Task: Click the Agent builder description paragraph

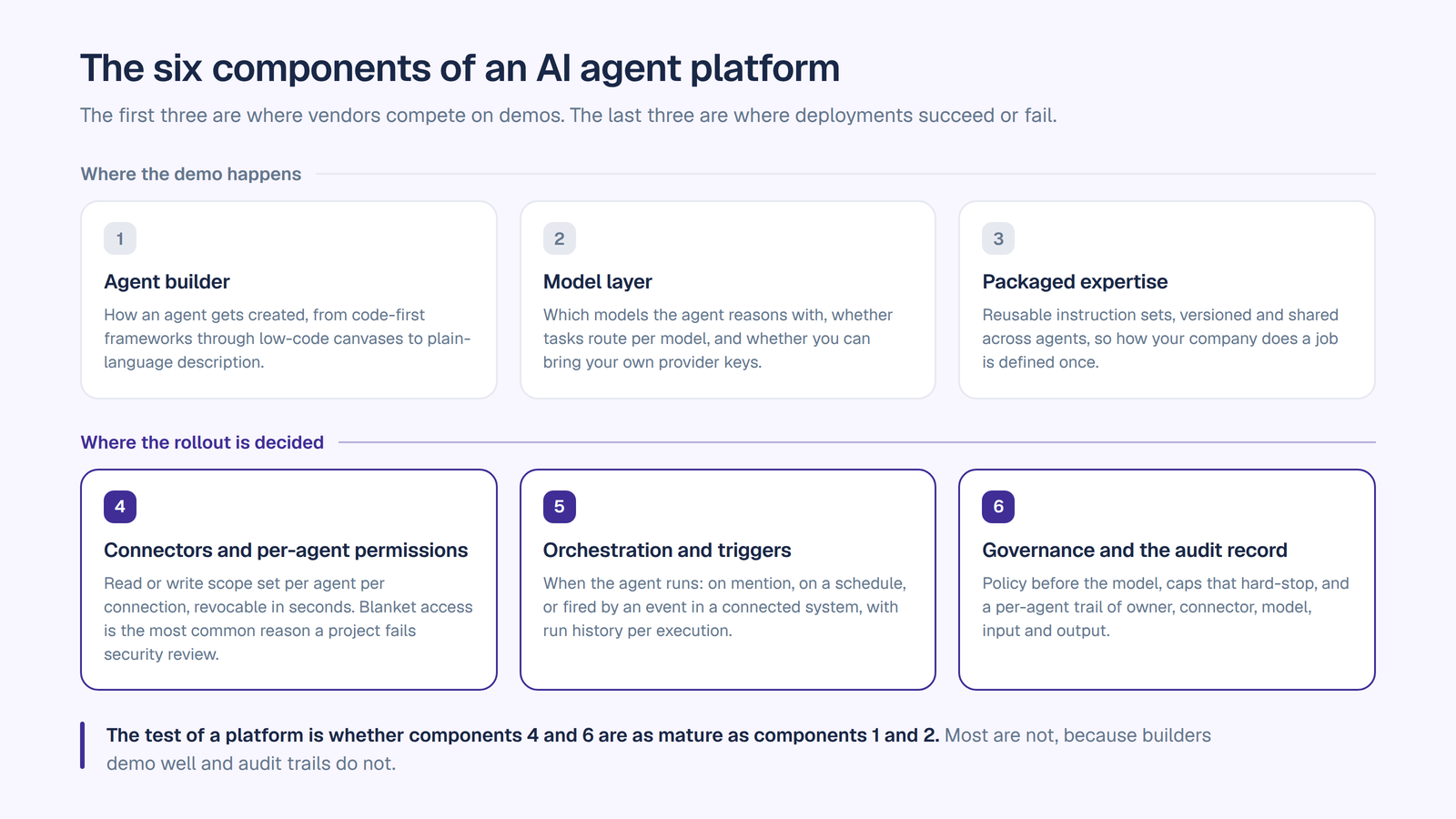Action: click(x=288, y=339)
